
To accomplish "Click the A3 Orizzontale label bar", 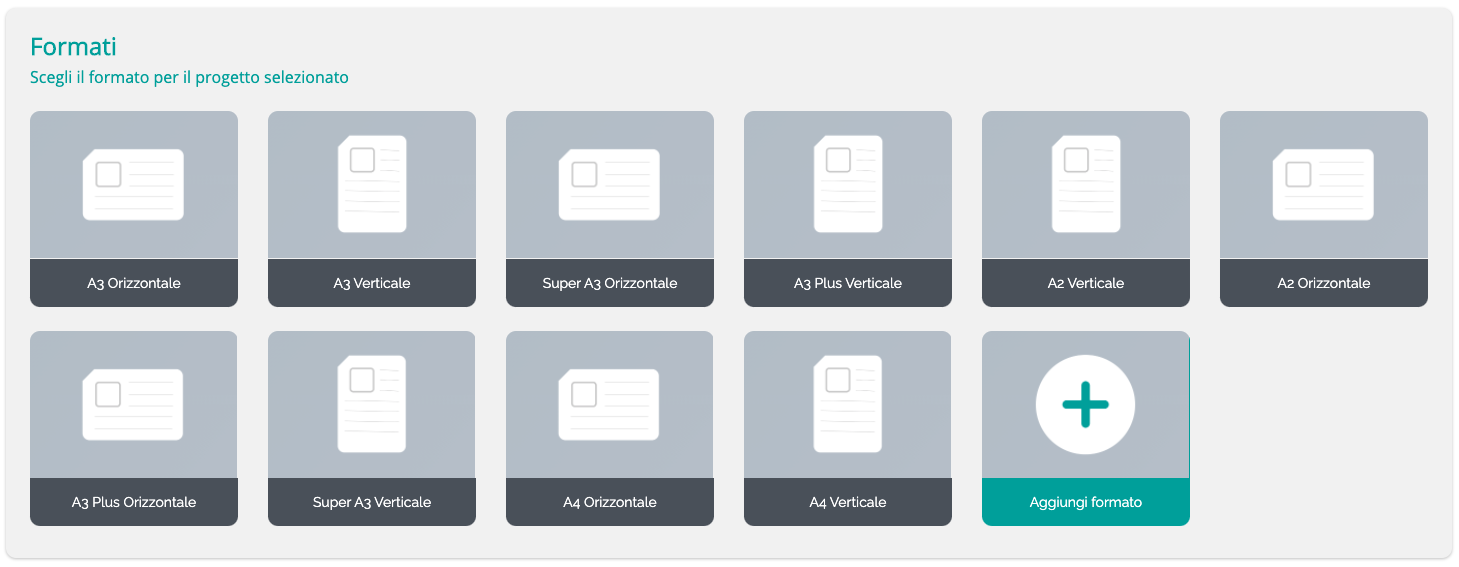I will 134,283.
